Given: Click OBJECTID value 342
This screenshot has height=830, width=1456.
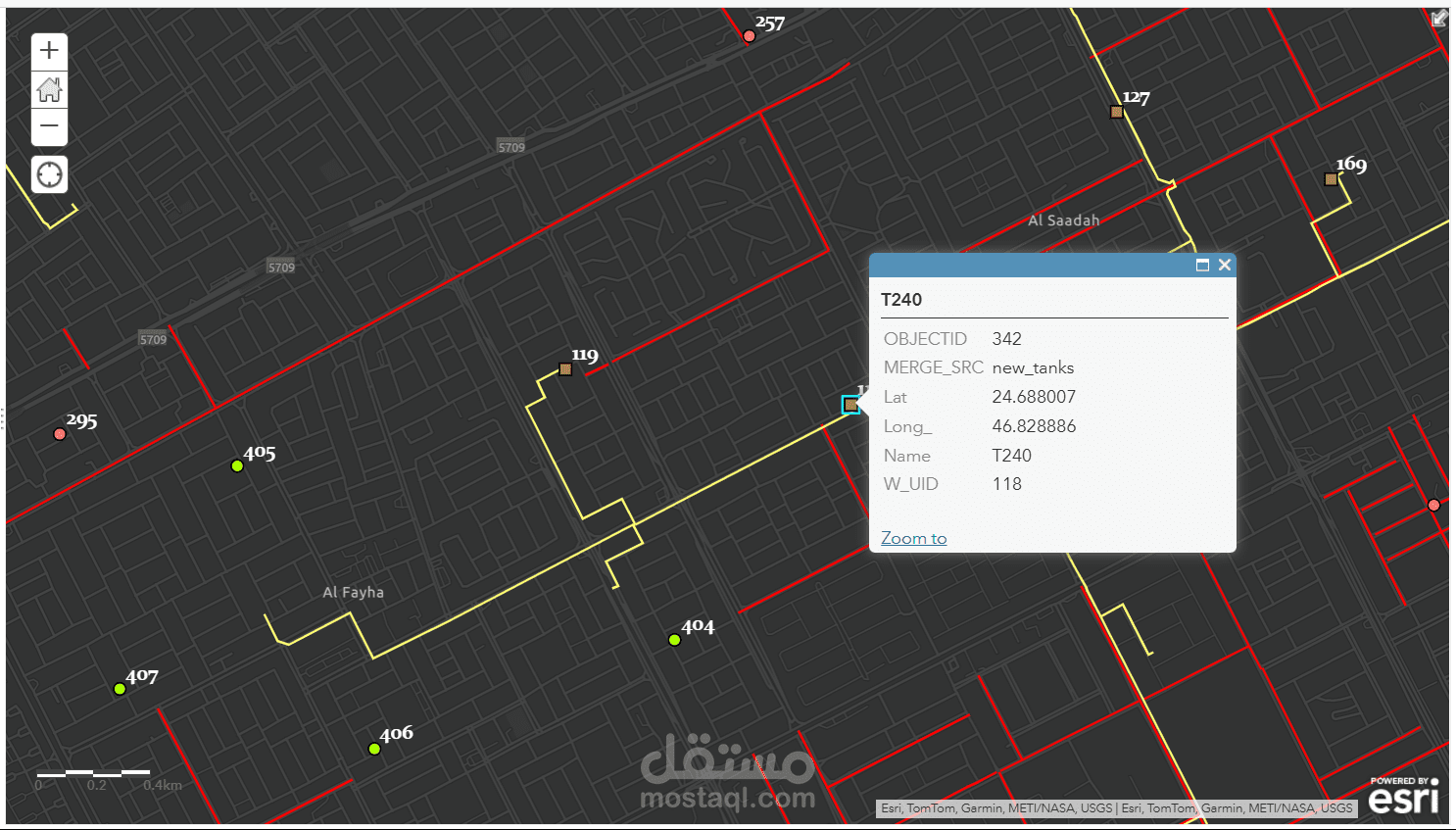Looking at the screenshot, I should [x=1006, y=339].
